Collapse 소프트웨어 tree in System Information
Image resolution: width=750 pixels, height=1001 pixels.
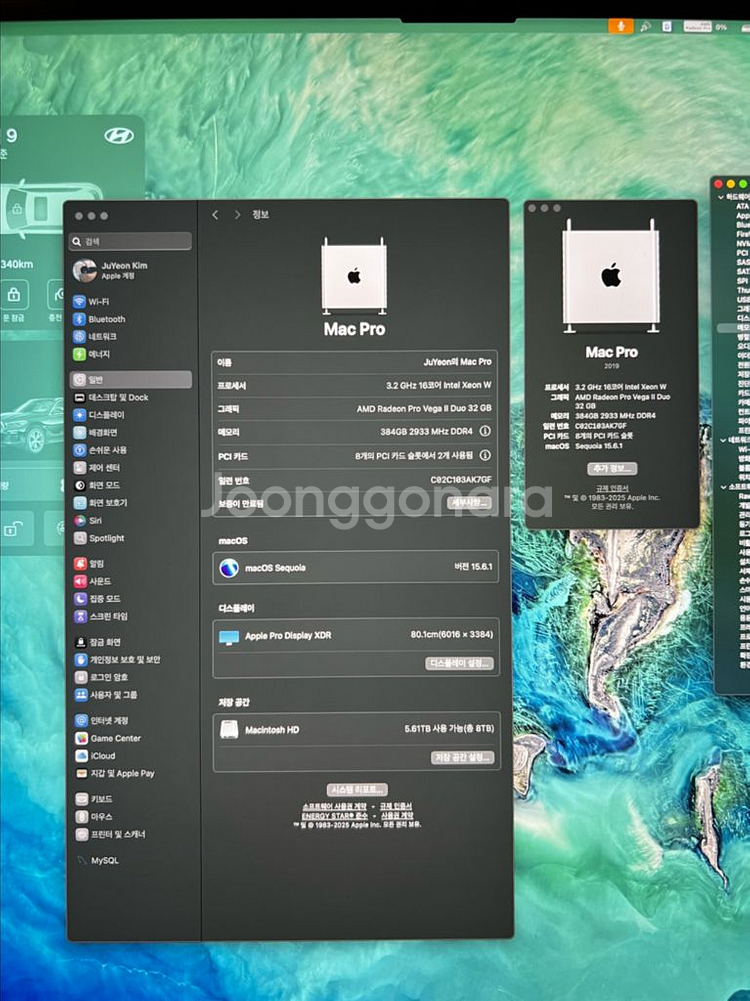[x=723, y=486]
